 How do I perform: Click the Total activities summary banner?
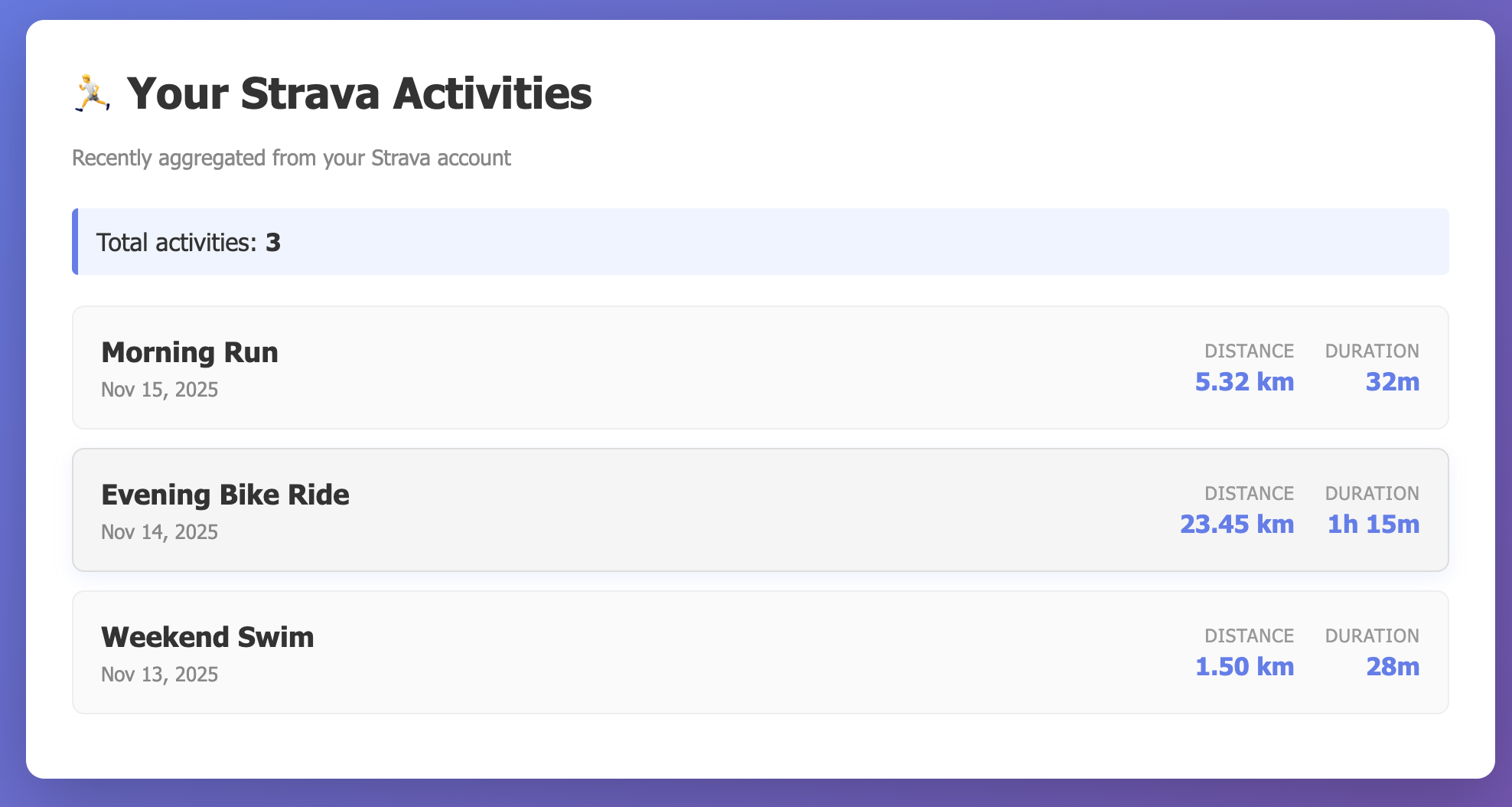tap(760, 242)
